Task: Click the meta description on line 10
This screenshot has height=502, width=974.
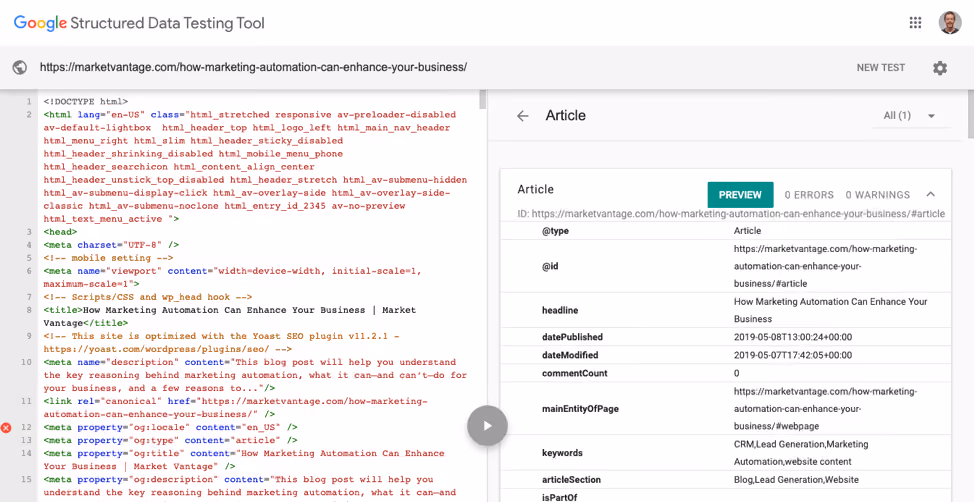Action: 255,375
